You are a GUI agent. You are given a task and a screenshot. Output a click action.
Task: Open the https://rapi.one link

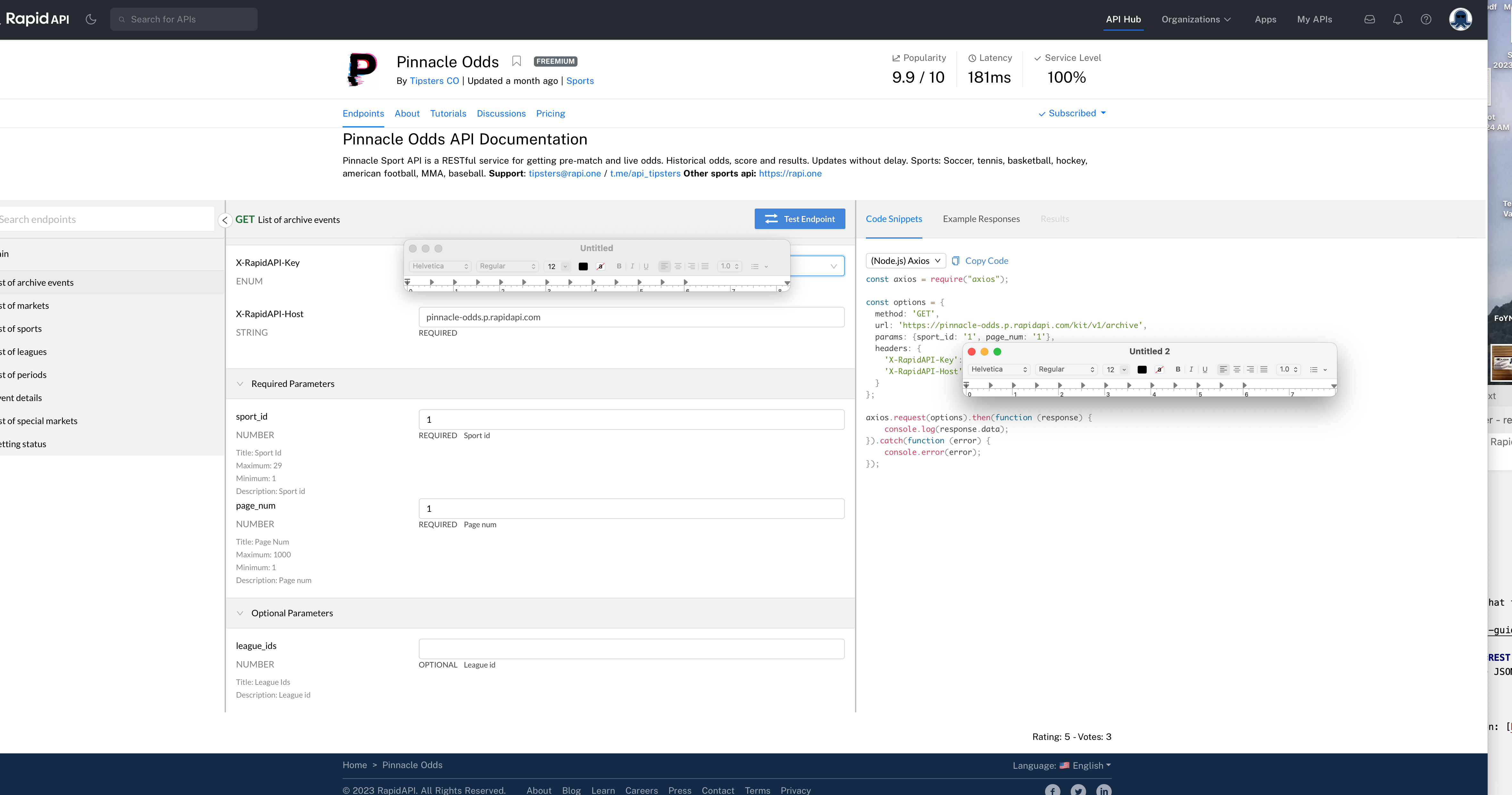click(x=790, y=174)
